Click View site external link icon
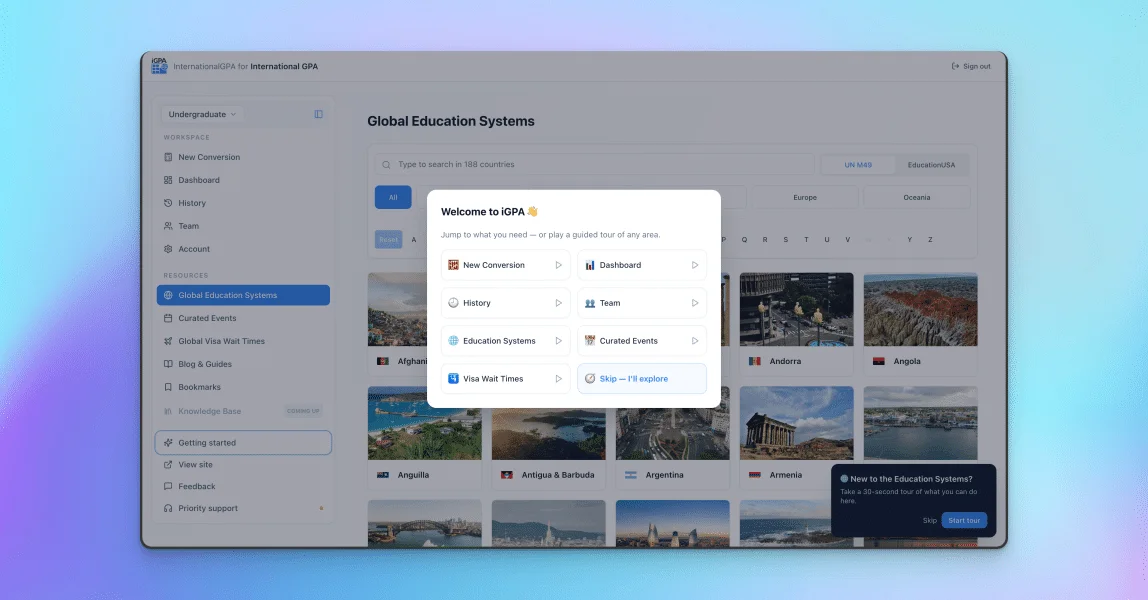Screen dimensions: 1148x600 pyautogui.click(x=168, y=465)
